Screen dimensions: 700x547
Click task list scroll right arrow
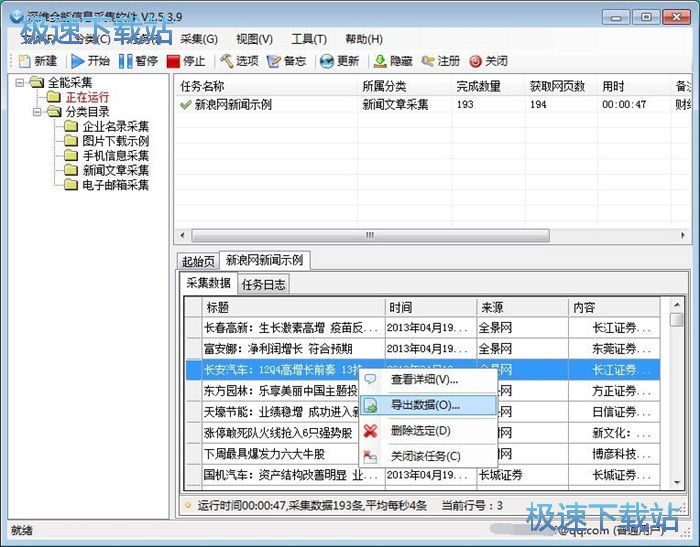pyautogui.click(x=683, y=235)
